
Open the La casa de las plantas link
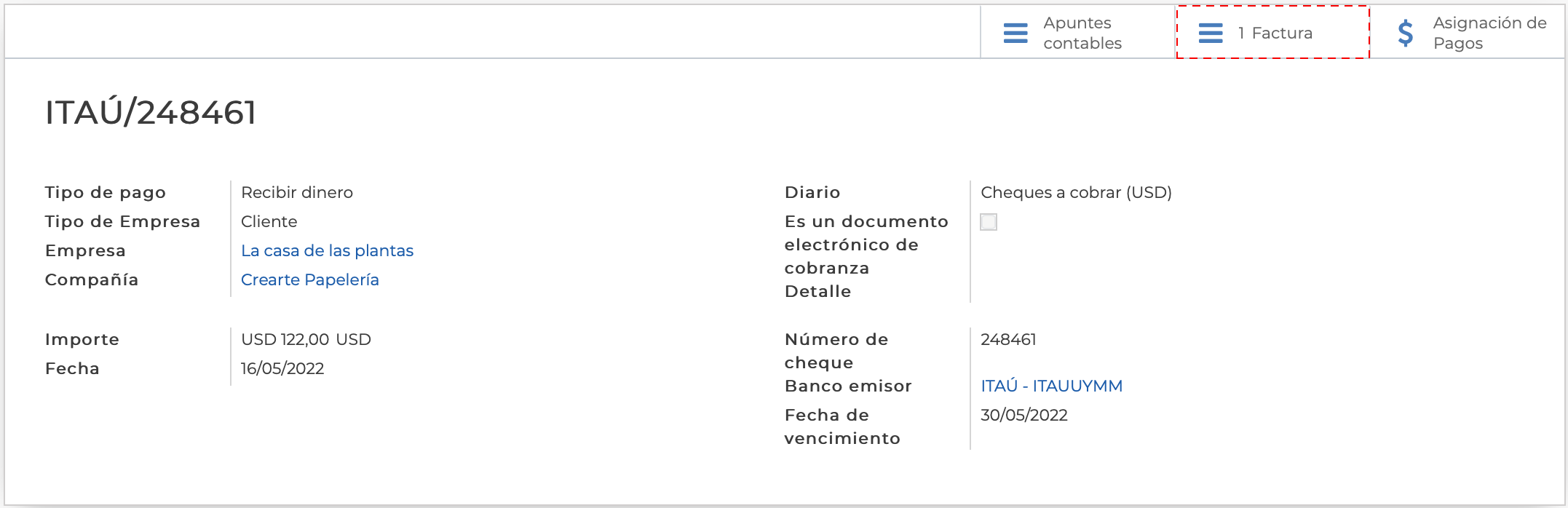[x=327, y=251]
